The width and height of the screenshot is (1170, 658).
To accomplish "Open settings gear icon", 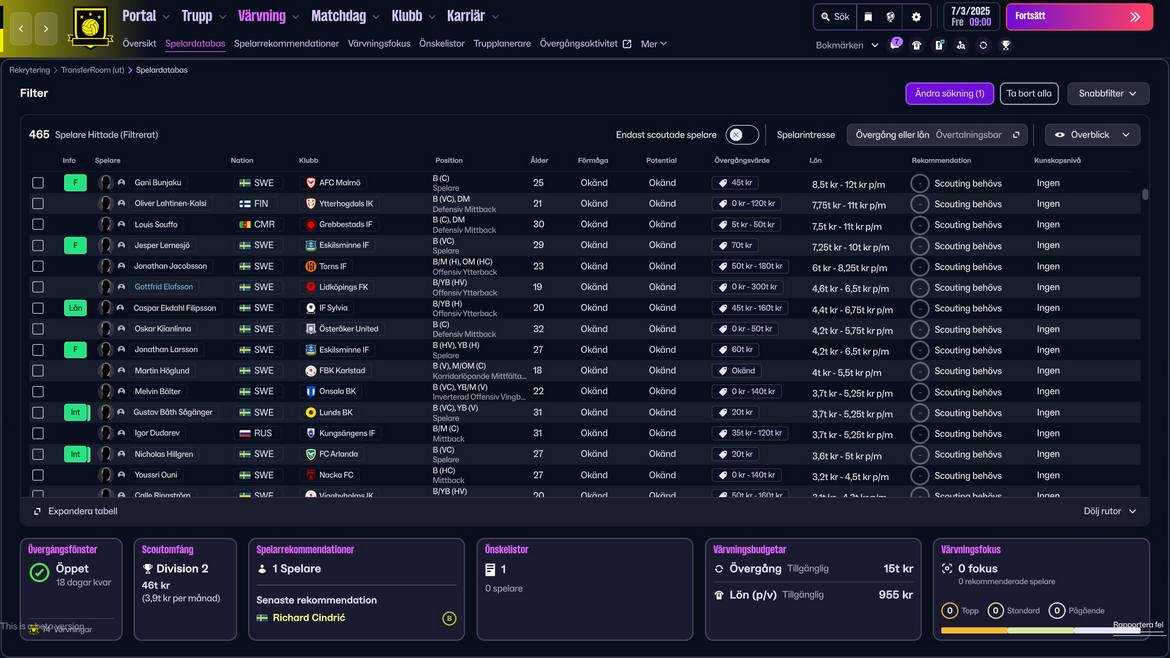I will click(x=916, y=17).
